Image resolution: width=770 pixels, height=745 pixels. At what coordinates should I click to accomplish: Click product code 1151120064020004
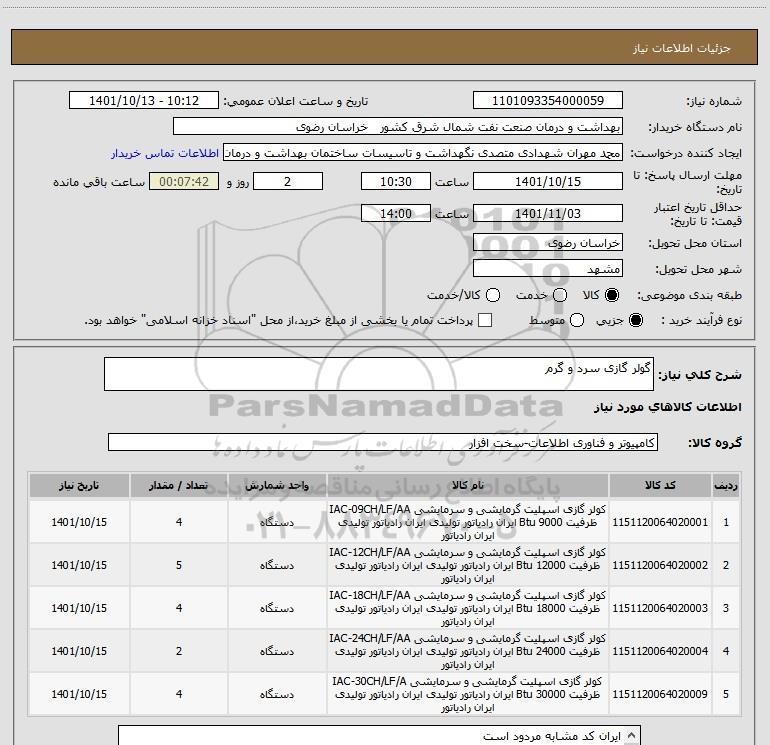(660, 651)
